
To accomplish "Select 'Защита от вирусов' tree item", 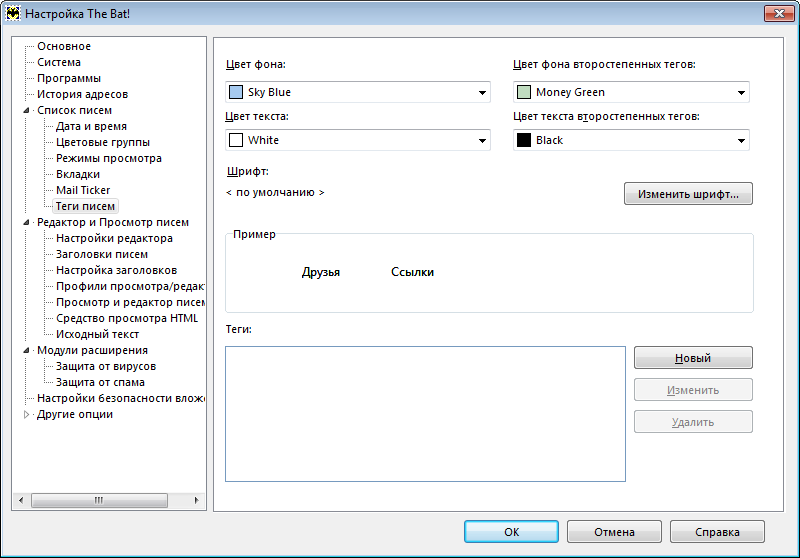I will [x=106, y=366].
